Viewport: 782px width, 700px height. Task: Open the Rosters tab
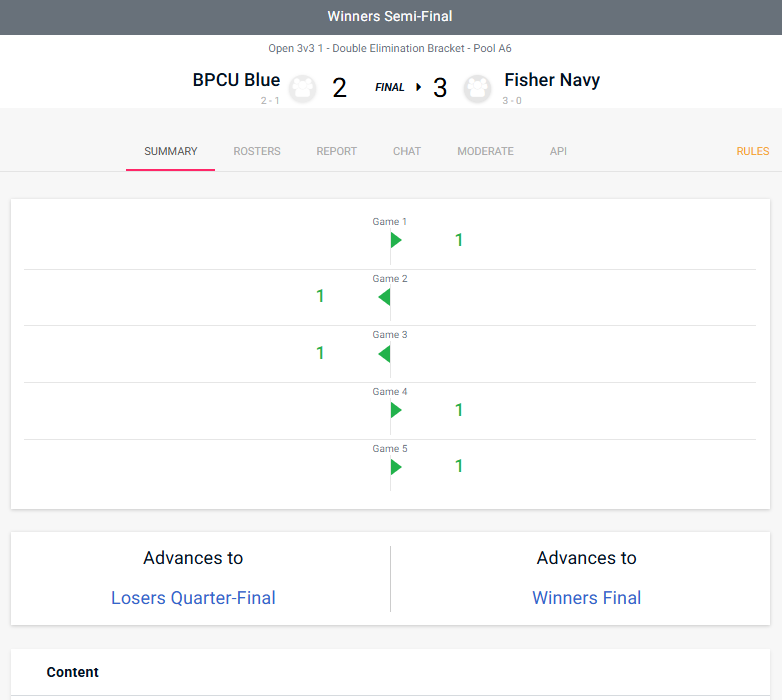pos(257,151)
